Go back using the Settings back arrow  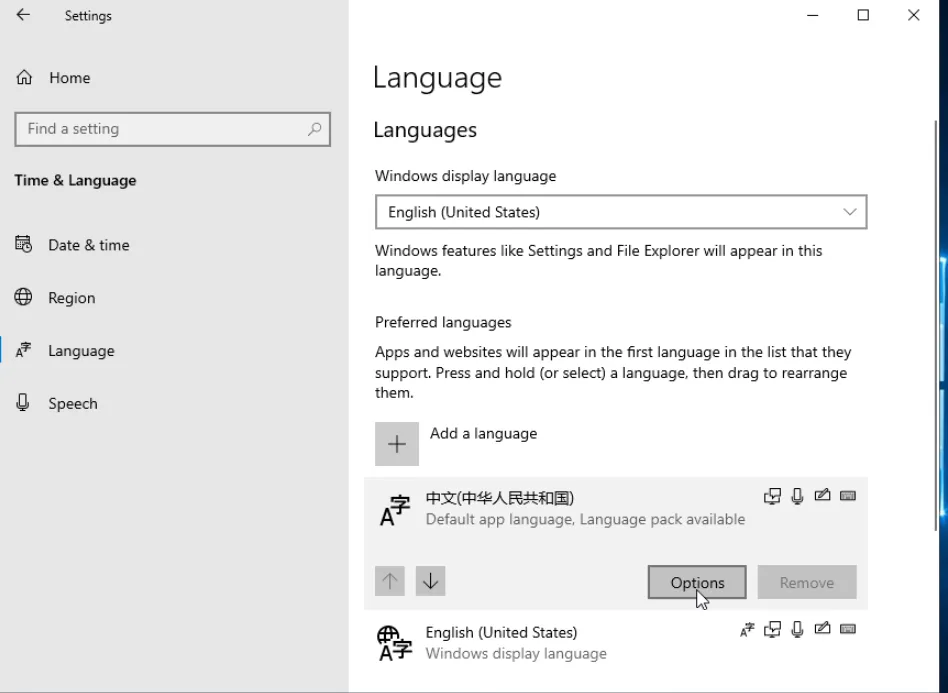(23, 16)
